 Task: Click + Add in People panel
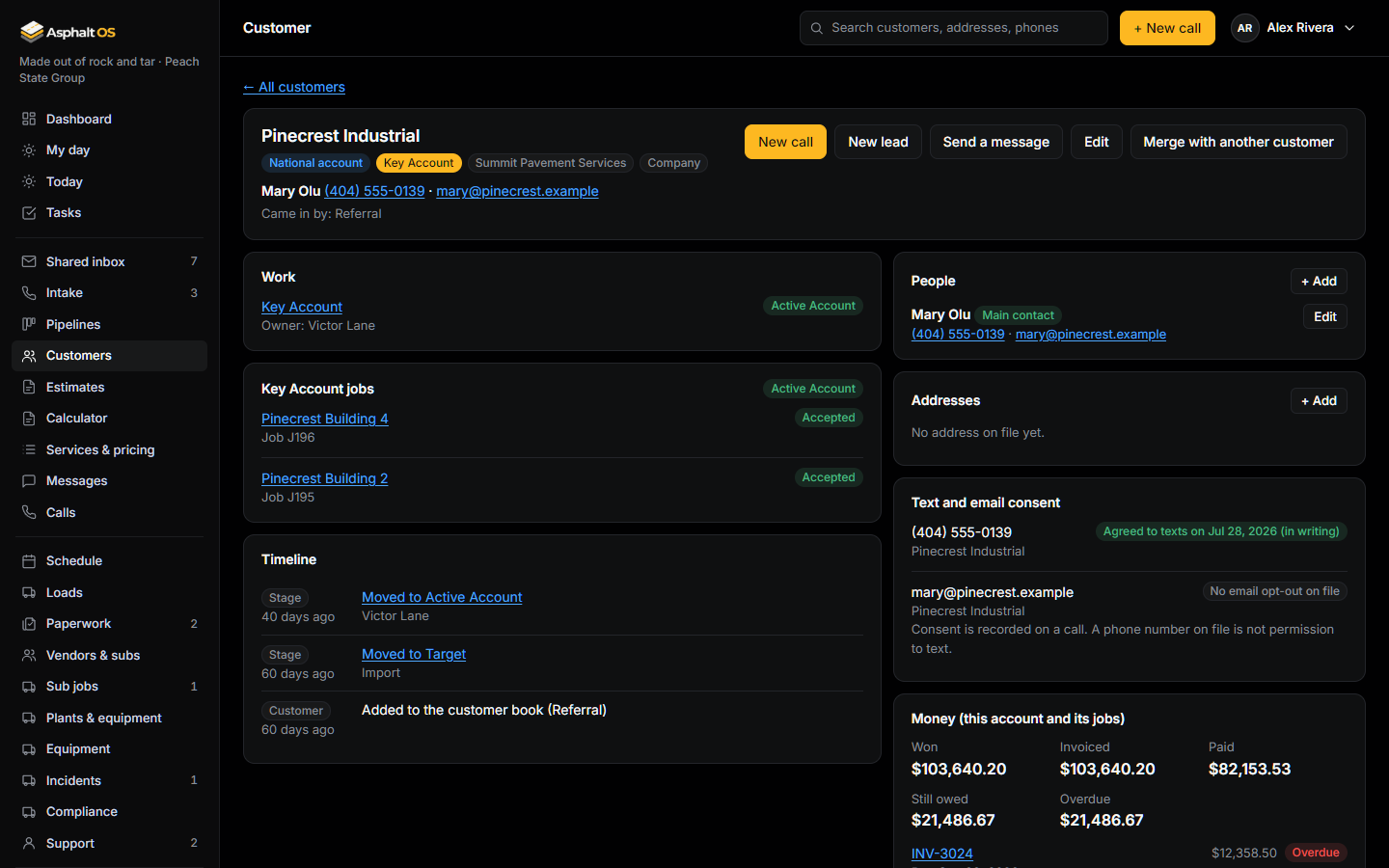point(1319,282)
